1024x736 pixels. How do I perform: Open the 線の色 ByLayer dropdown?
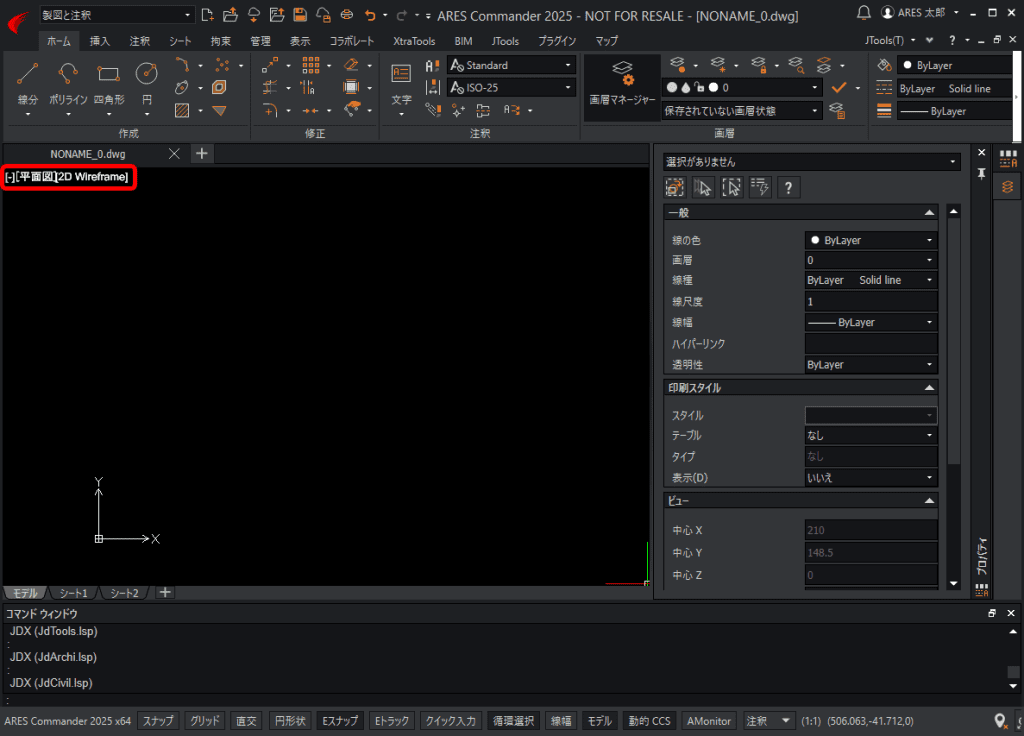tap(871, 240)
